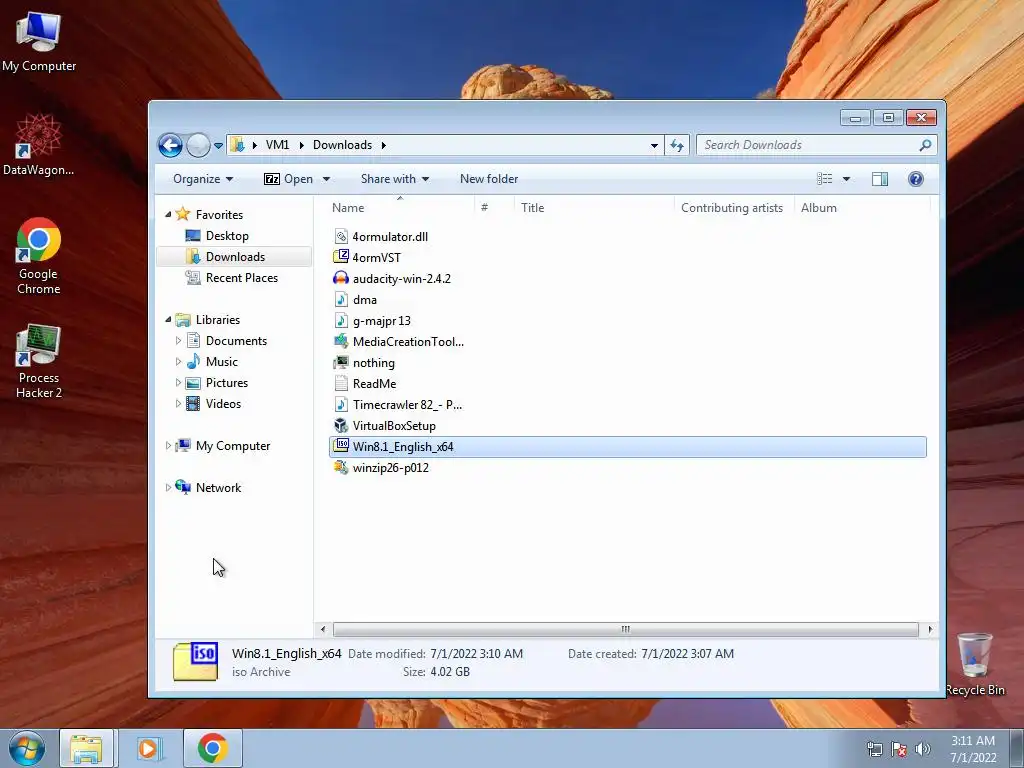
Task: Click New folder in toolbar
Action: point(488,179)
